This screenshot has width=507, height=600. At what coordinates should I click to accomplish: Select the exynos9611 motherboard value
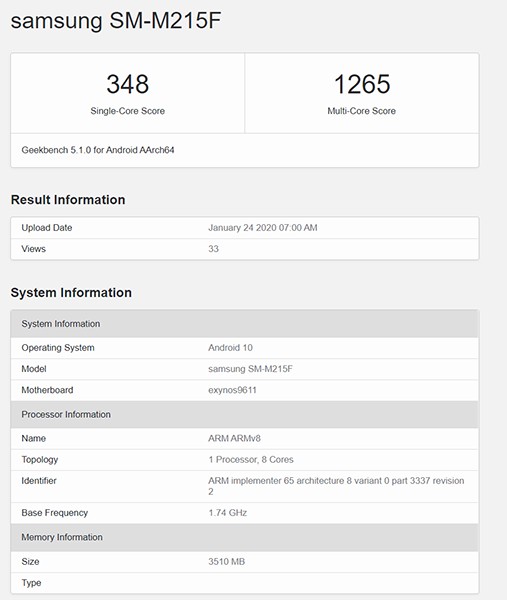click(x=232, y=390)
